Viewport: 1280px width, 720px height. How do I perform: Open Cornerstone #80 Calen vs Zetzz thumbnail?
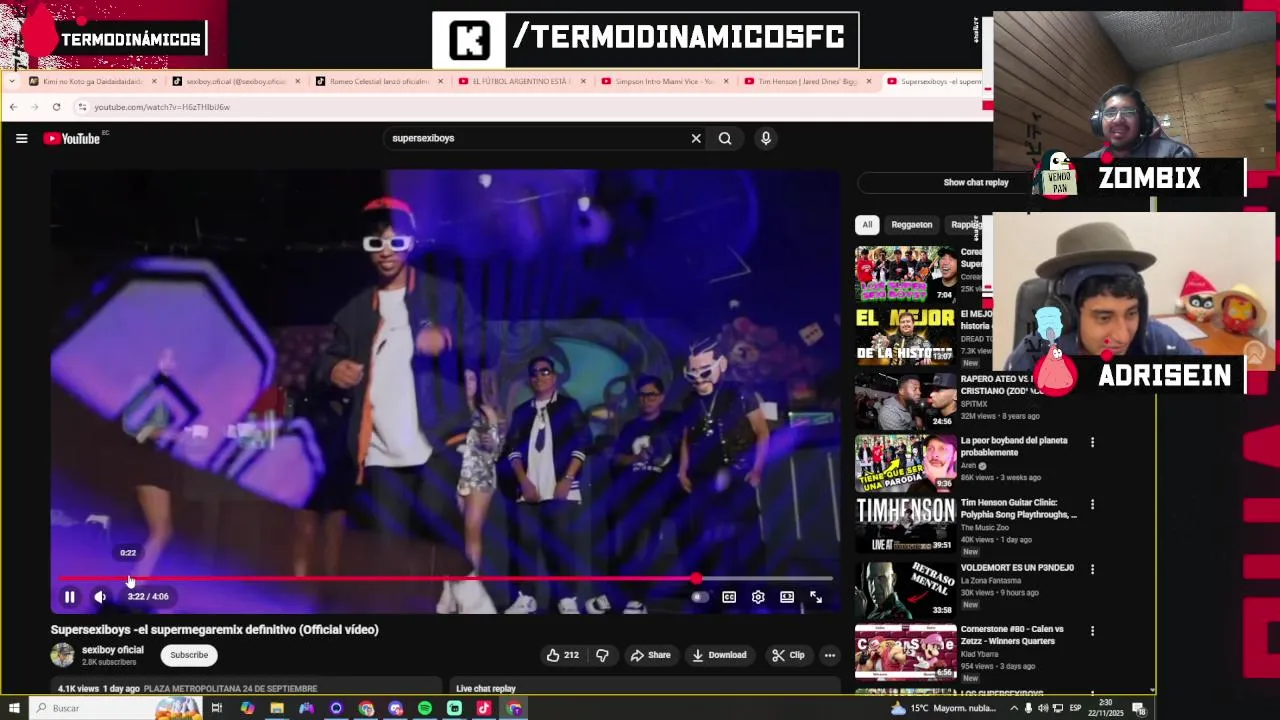click(905, 651)
